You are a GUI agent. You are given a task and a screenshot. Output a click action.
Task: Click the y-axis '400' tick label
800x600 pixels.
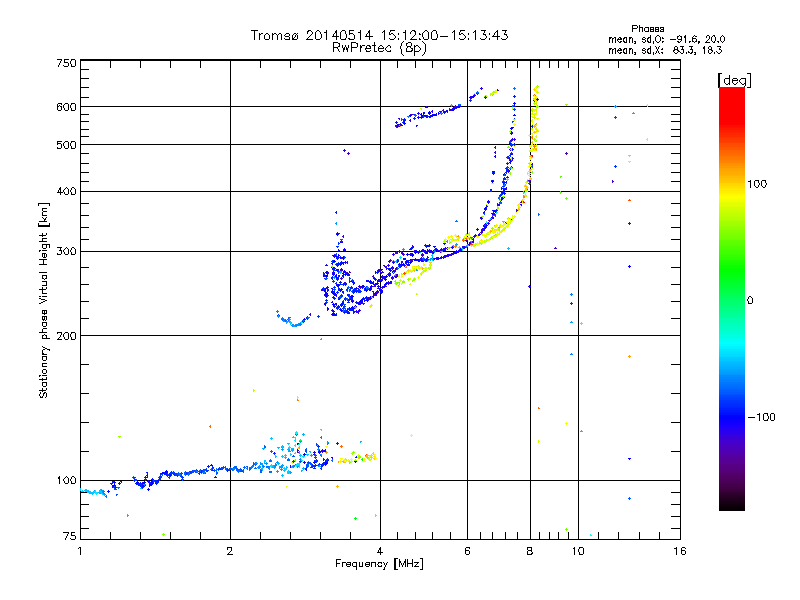coord(67,191)
